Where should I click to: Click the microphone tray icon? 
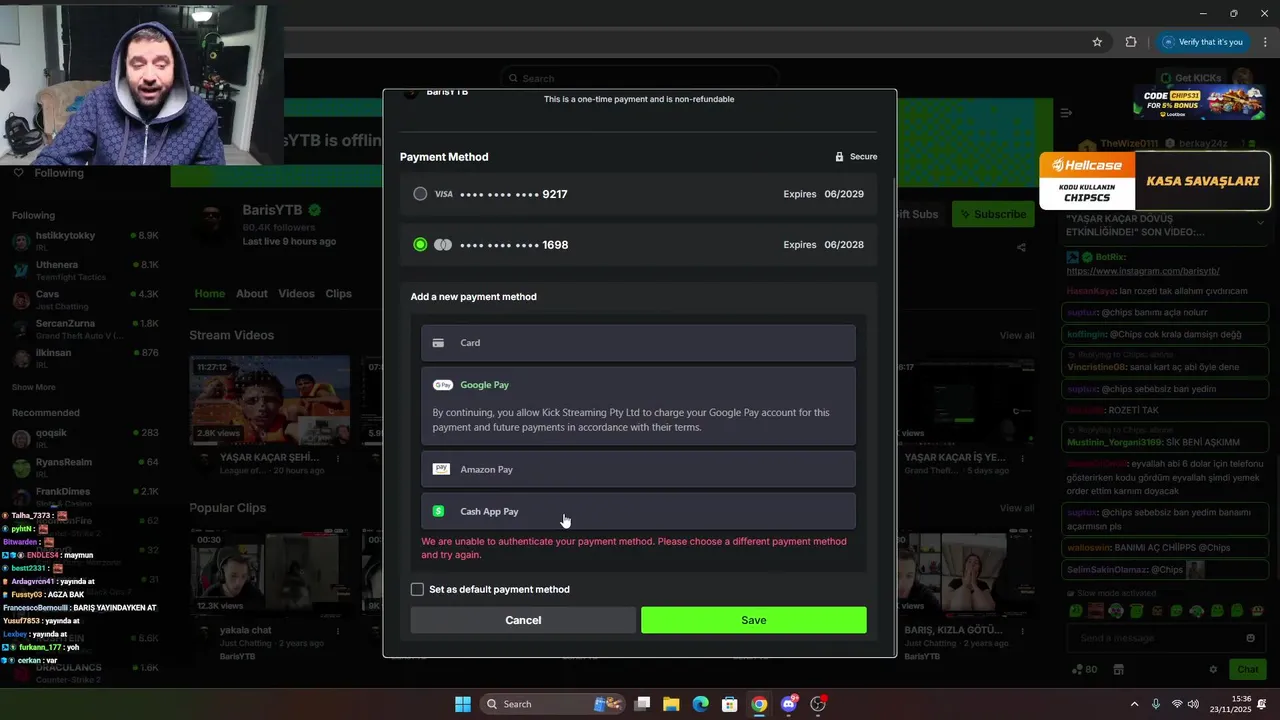coord(1156,704)
